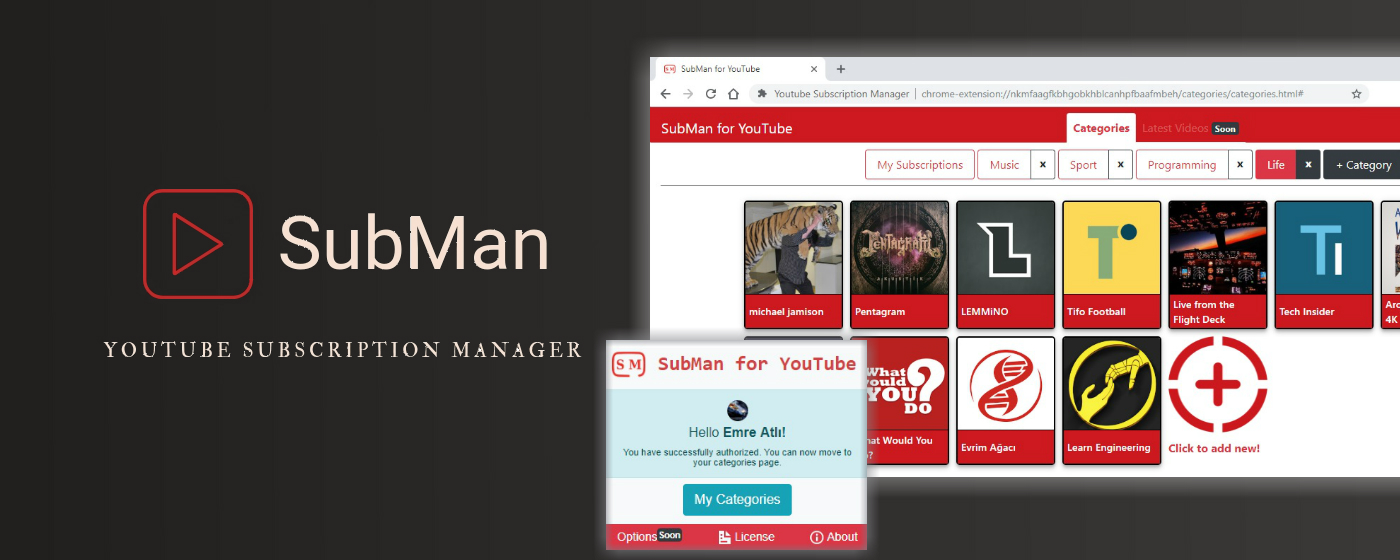Click the Emre Atlı profile avatar
The height and width of the screenshot is (560, 1400).
[737, 410]
